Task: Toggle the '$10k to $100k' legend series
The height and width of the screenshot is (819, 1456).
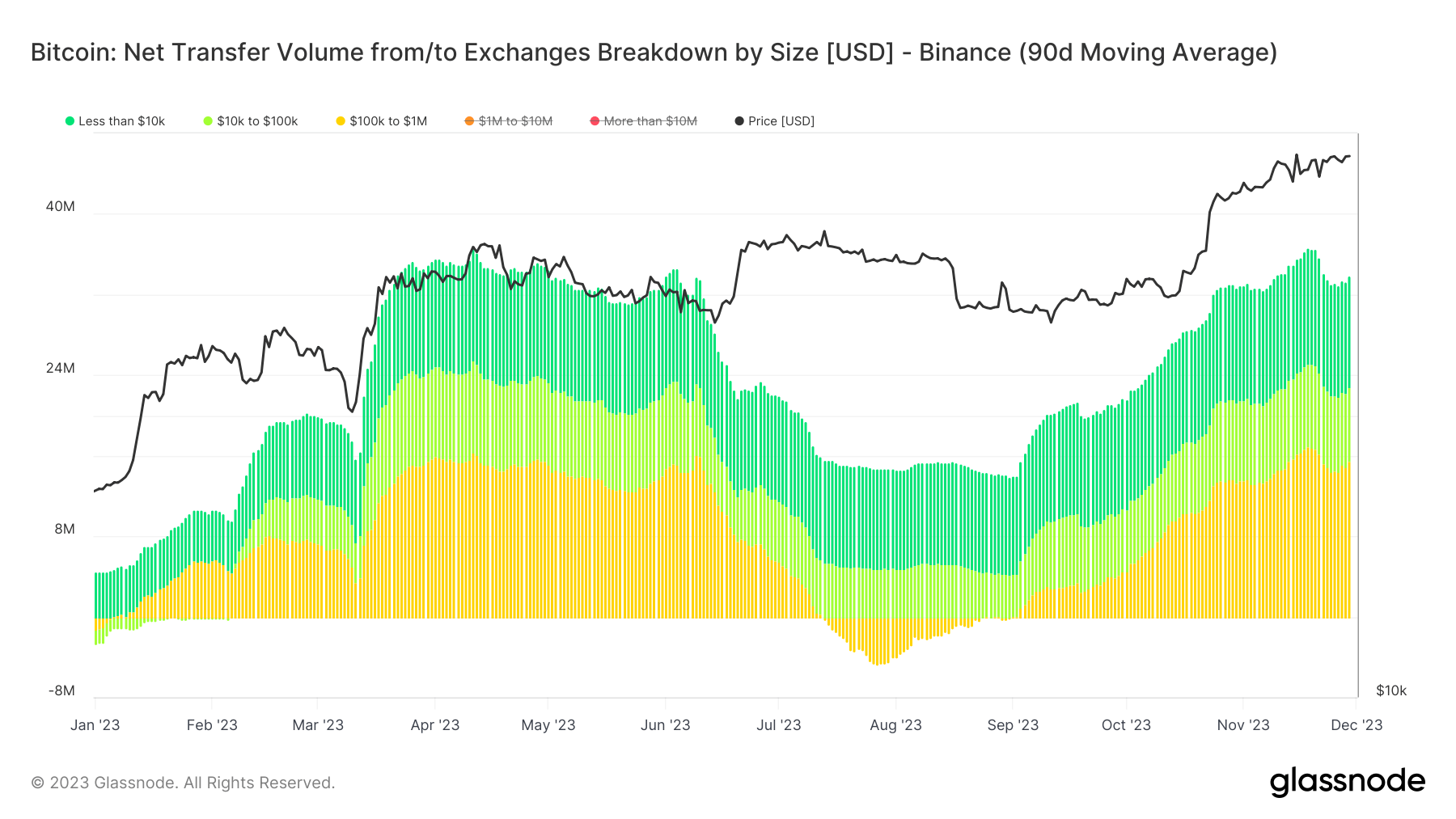Action: pyautogui.click(x=250, y=121)
